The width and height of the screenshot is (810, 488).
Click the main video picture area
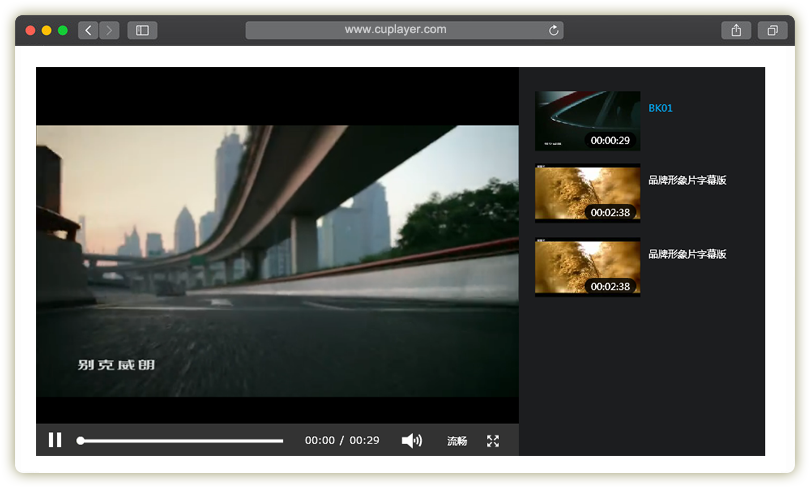(277, 260)
